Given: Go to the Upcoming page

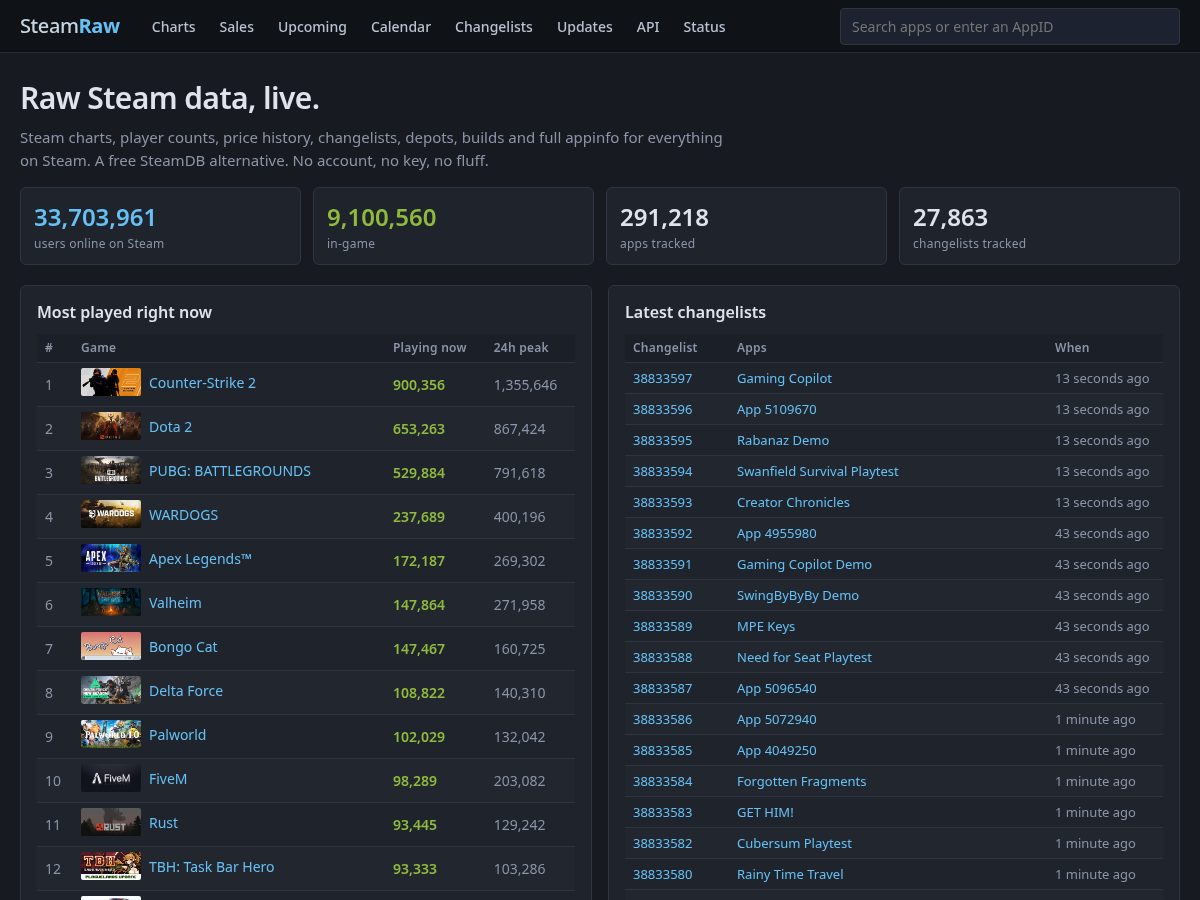Looking at the screenshot, I should [x=312, y=27].
